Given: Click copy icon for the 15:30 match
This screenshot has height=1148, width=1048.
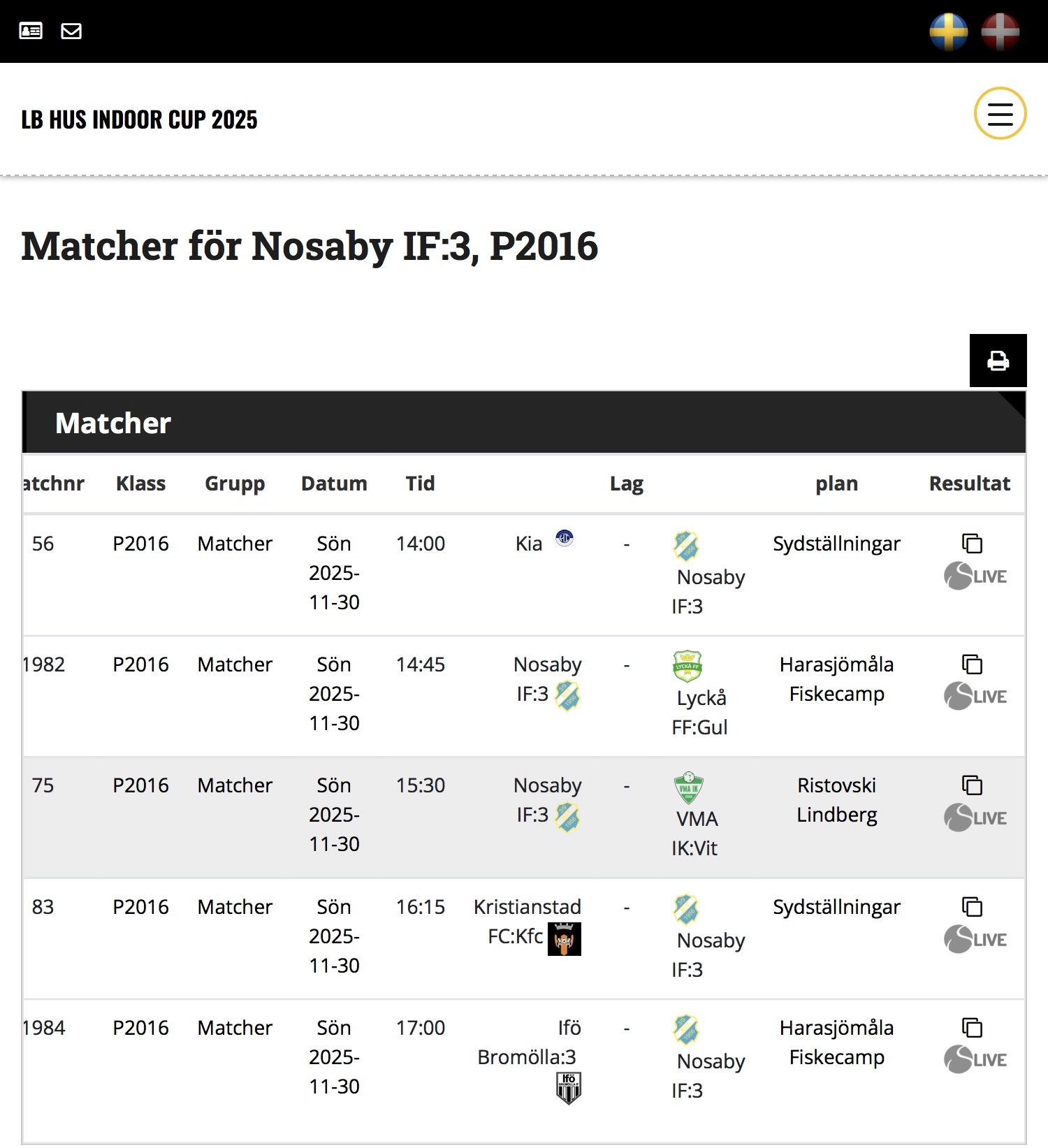Looking at the screenshot, I should (972, 785).
